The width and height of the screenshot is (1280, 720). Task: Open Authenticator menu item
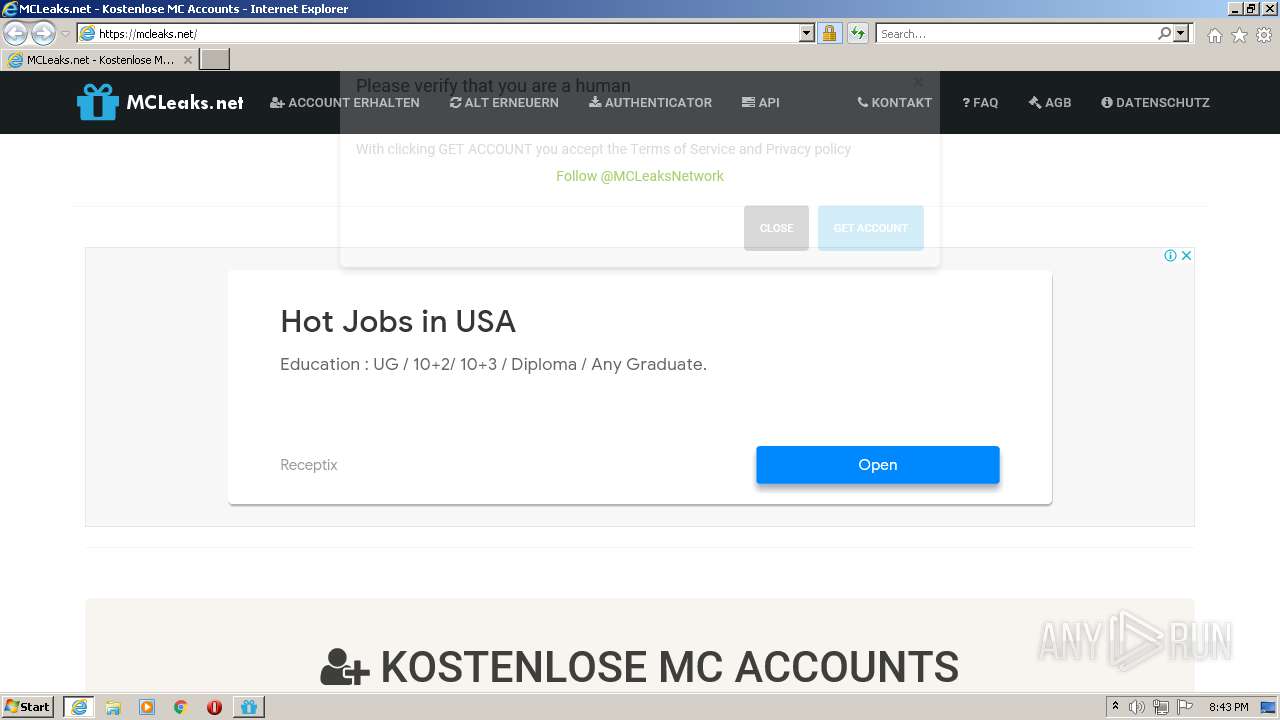[650, 102]
